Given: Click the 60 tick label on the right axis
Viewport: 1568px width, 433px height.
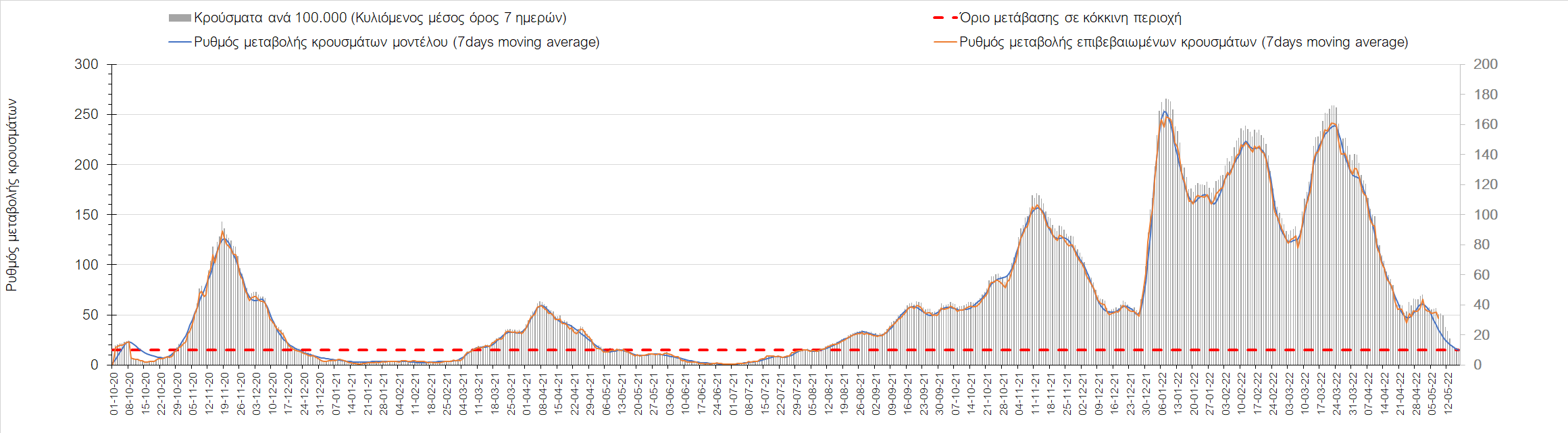Looking at the screenshot, I should click(1481, 275).
